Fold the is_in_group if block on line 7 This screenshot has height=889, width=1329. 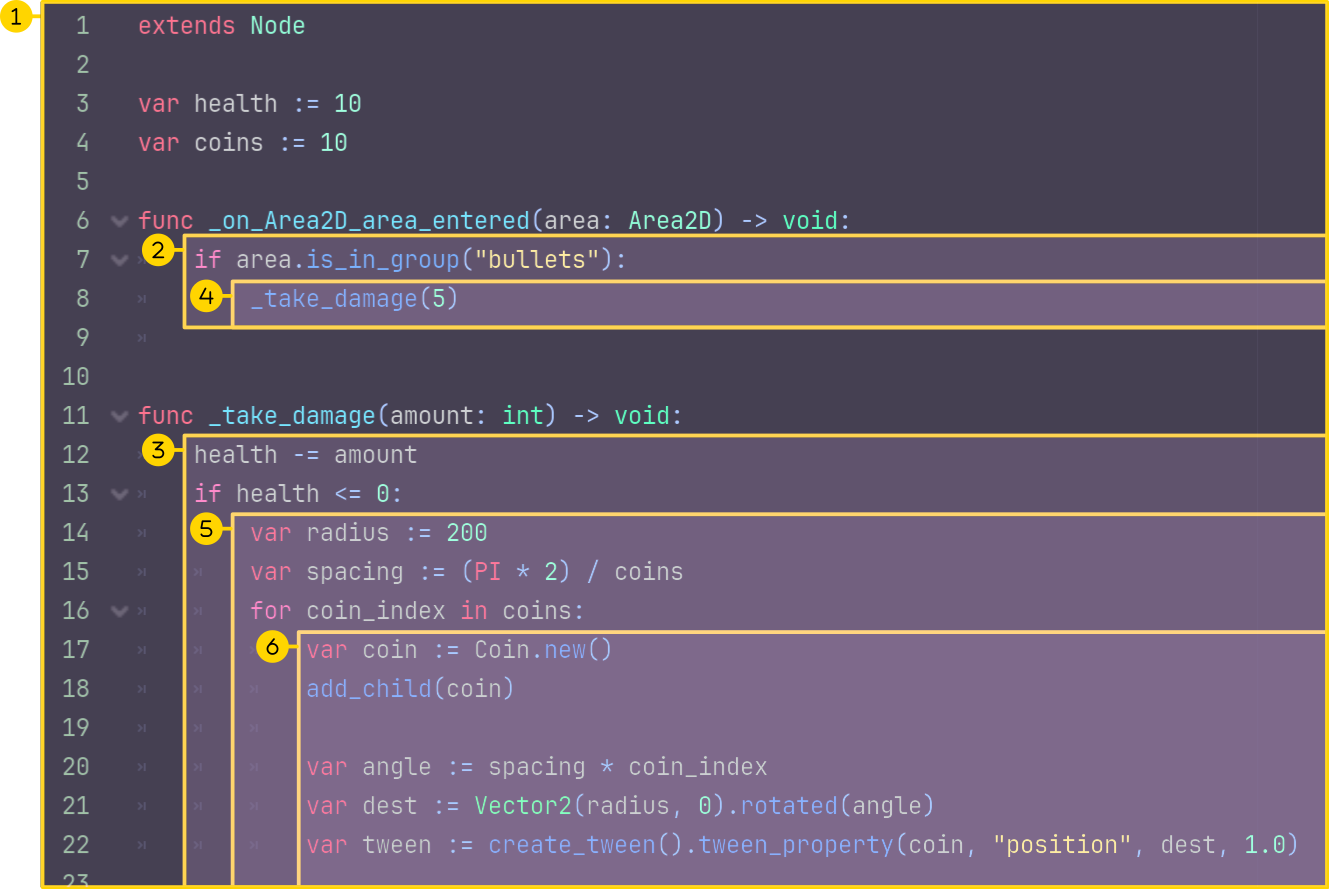point(120,260)
